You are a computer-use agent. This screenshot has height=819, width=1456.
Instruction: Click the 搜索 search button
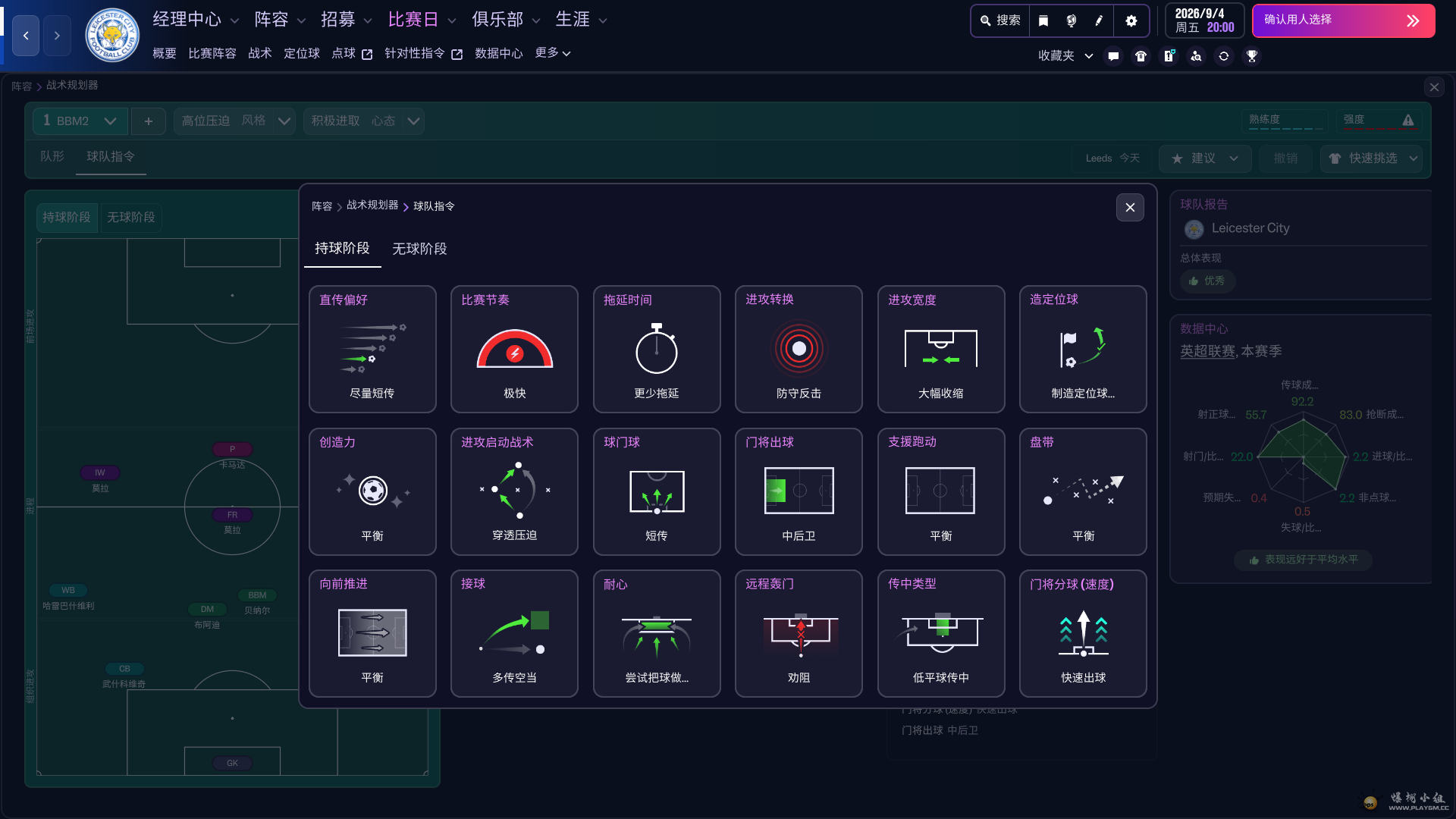[1000, 20]
